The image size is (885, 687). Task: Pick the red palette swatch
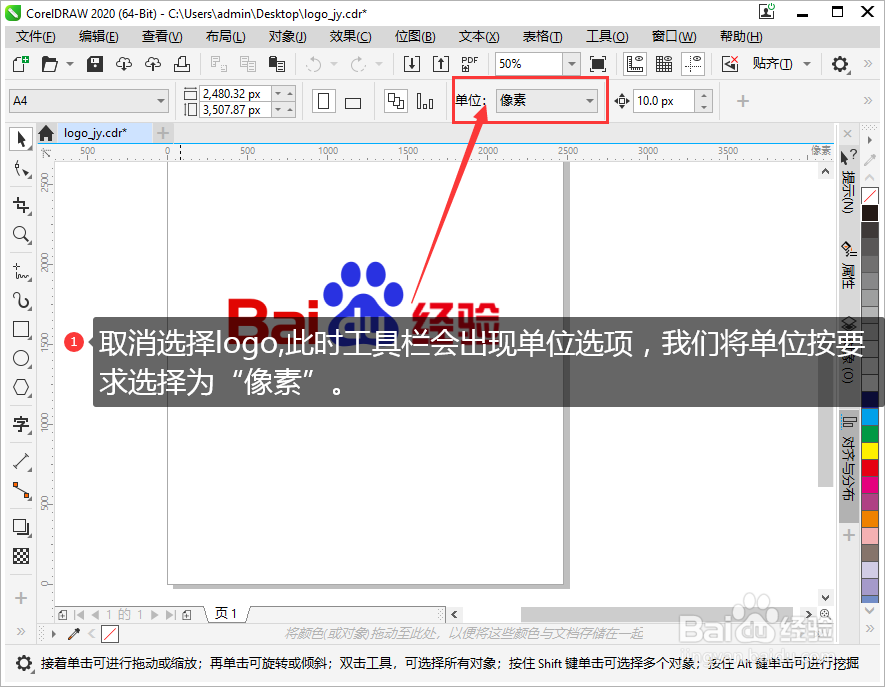[870, 467]
